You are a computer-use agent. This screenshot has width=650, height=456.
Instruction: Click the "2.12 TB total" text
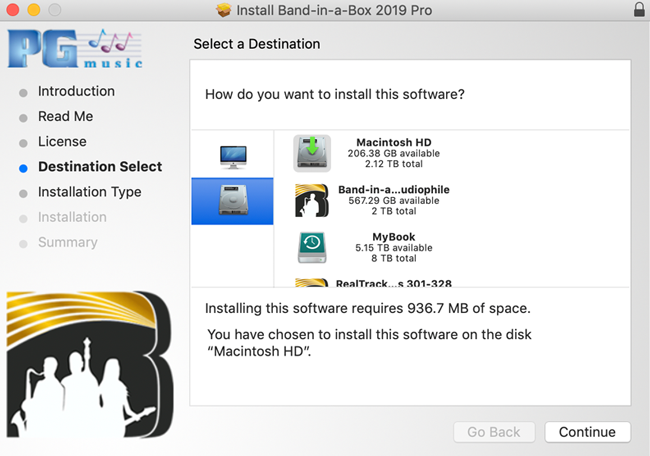click(x=393, y=164)
